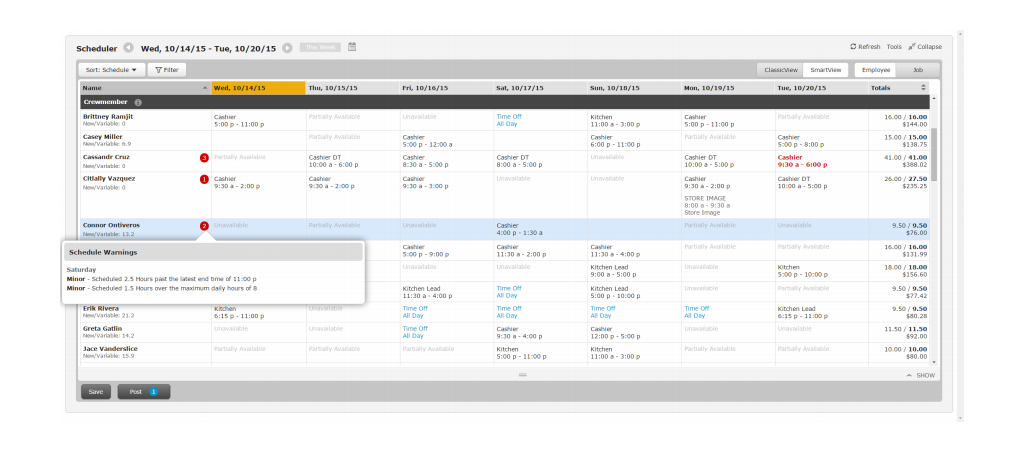This screenshot has width=1024, height=452.
Task: Sort by the Totals column arrows
Action: pos(923,88)
